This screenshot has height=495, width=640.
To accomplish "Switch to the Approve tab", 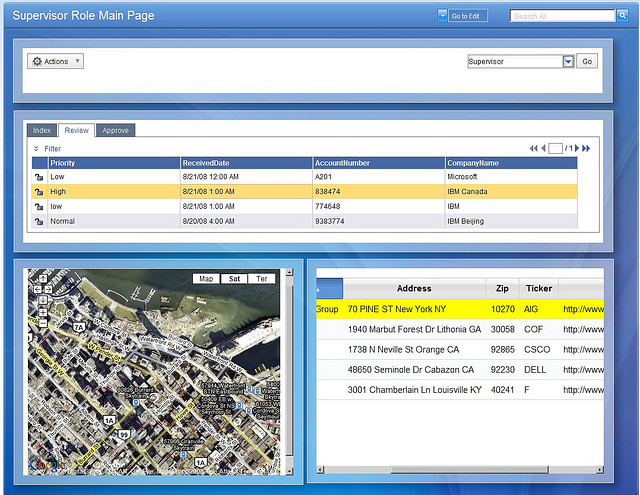I will pyautogui.click(x=116, y=131).
